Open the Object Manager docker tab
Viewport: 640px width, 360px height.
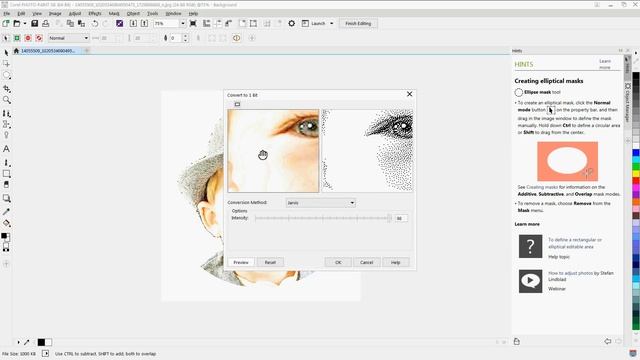628,103
